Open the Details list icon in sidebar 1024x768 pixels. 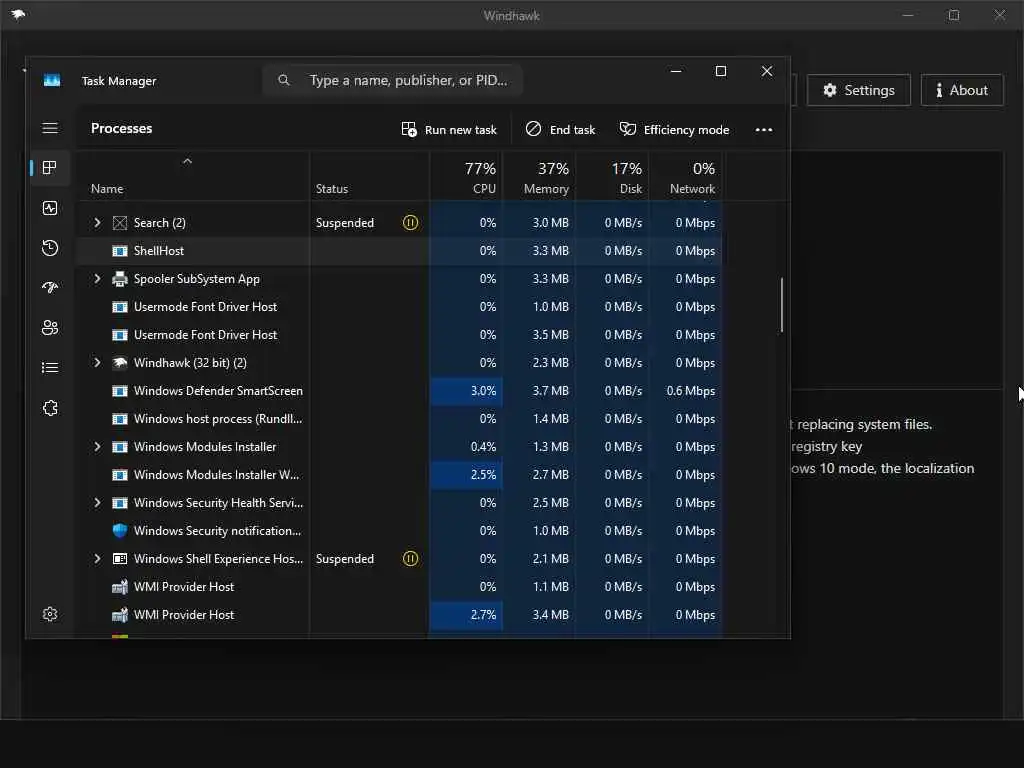coord(50,368)
